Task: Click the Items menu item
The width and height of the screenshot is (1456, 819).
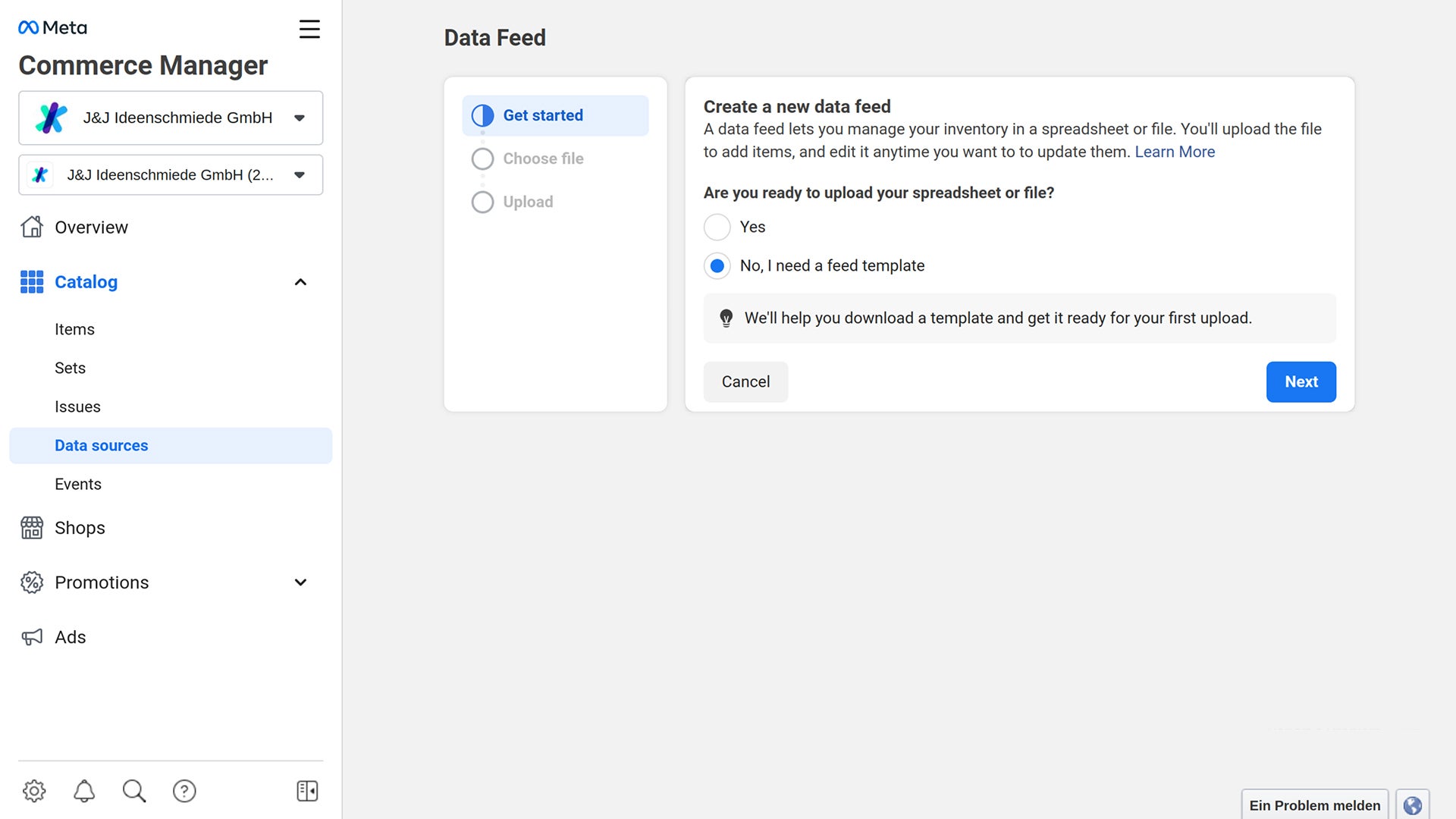Action: tap(75, 329)
